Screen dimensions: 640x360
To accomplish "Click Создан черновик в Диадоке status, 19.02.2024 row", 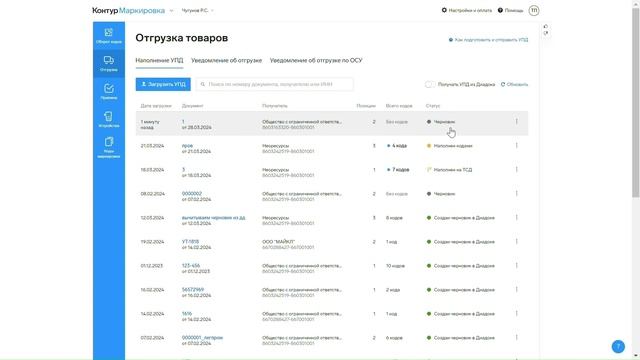I will [x=460, y=242].
